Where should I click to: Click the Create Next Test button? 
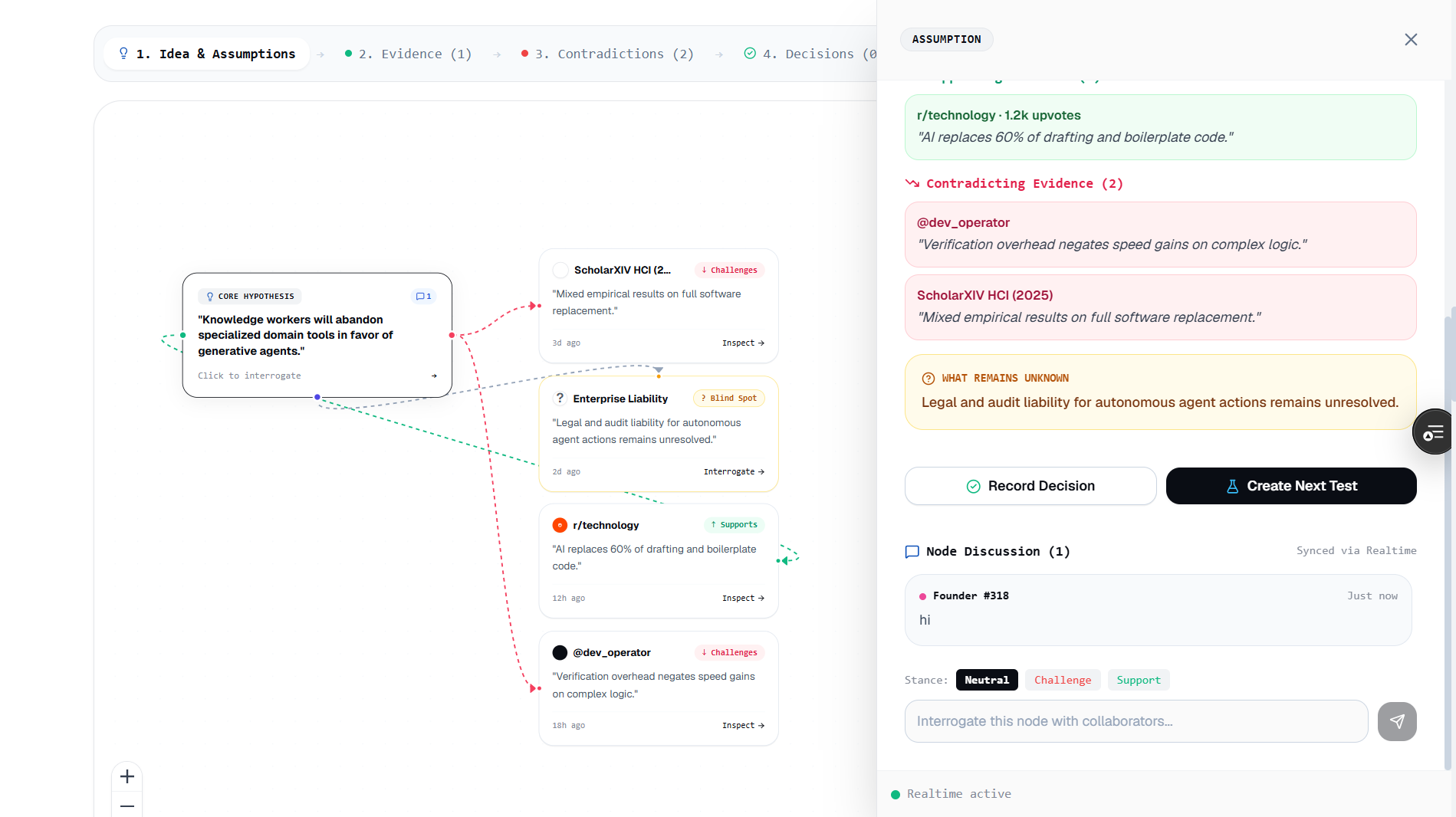click(x=1291, y=486)
